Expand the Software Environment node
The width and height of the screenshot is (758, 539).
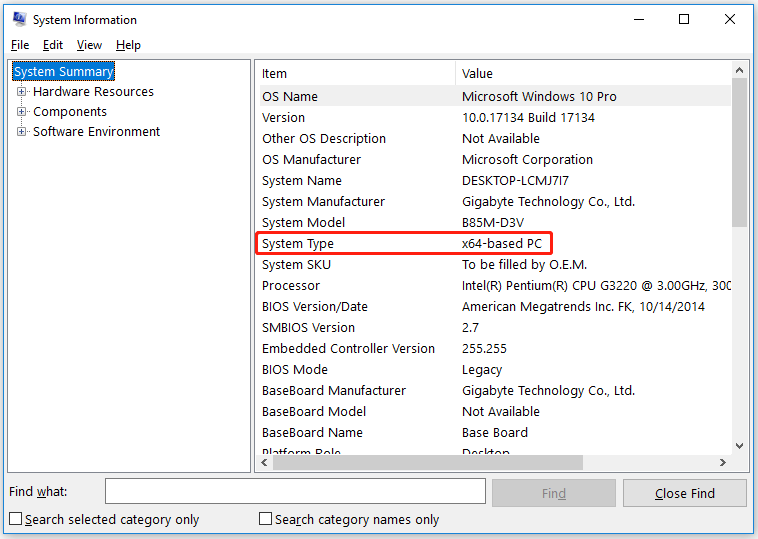(x=22, y=132)
